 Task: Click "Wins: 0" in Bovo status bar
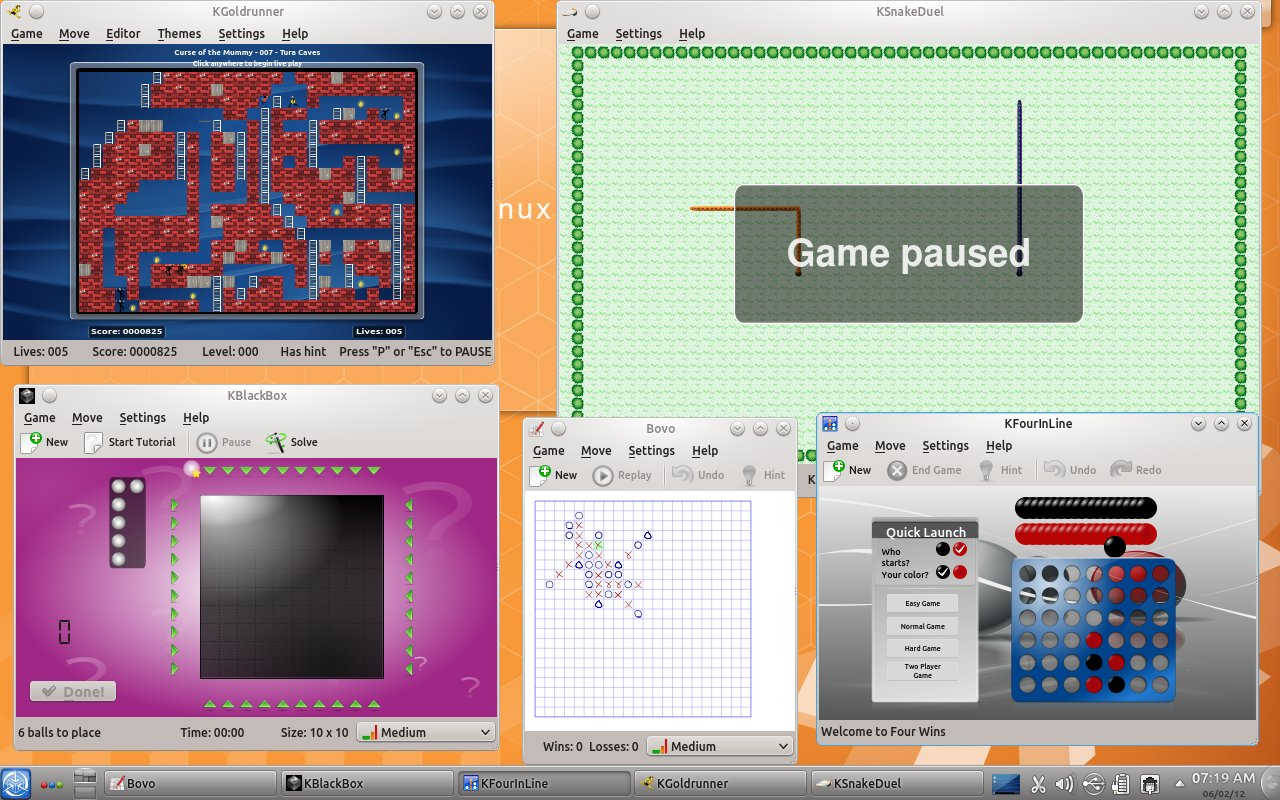pyautogui.click(x=563, y=746)
